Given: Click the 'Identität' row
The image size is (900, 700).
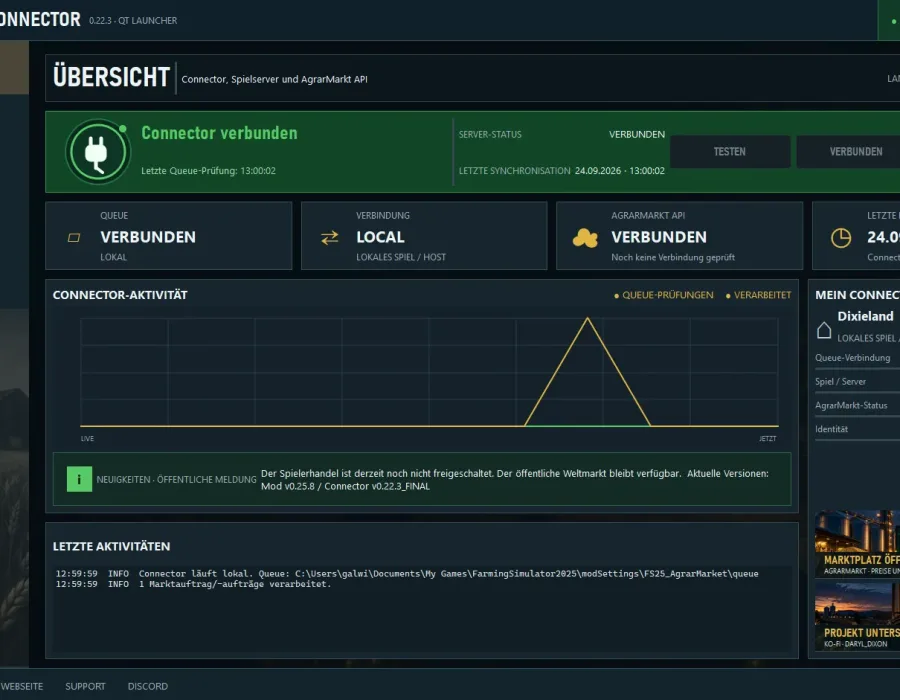Looking at the screenshot, I should coord(857,429).
